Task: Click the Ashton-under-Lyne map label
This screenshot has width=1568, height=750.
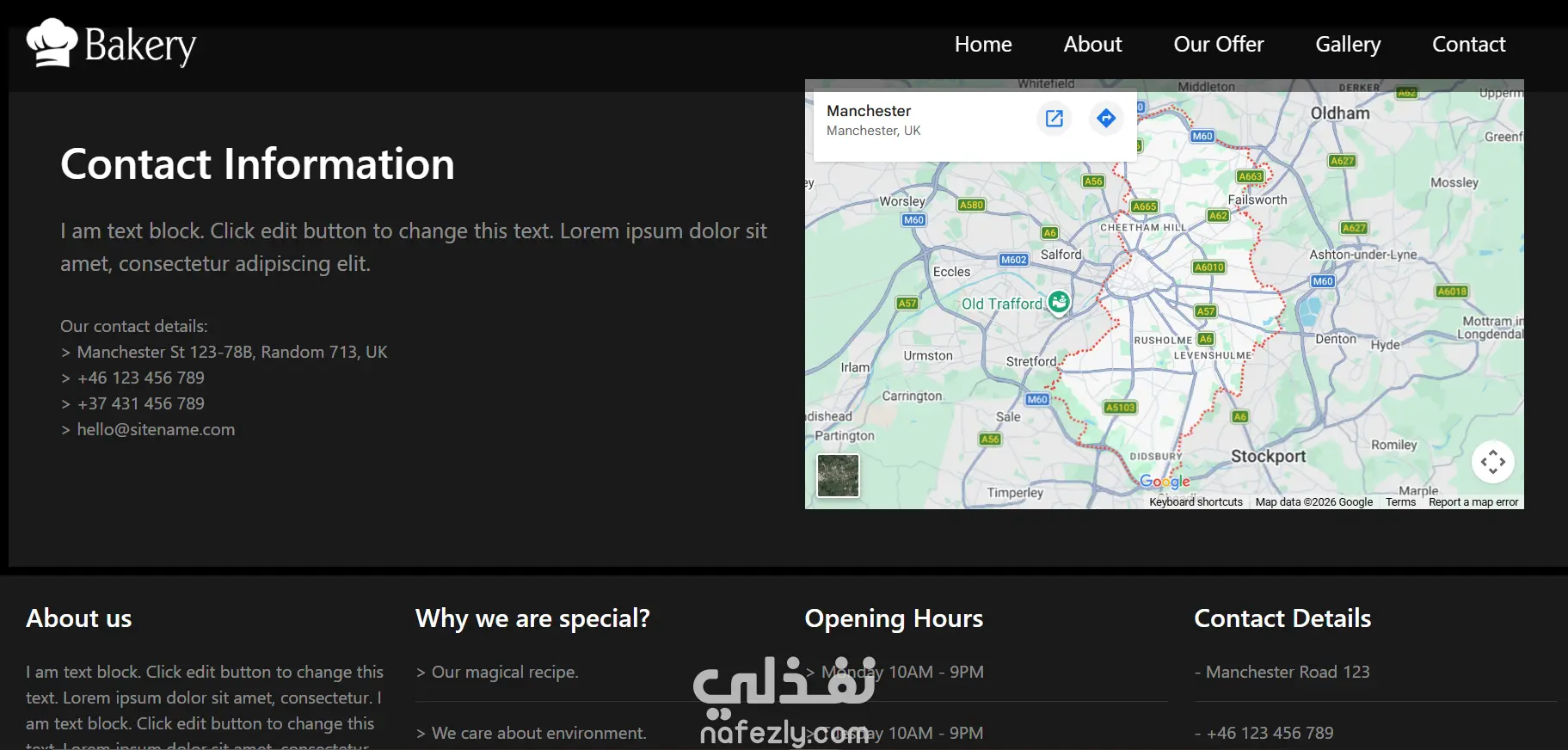Action: [x=1362, y=255]
